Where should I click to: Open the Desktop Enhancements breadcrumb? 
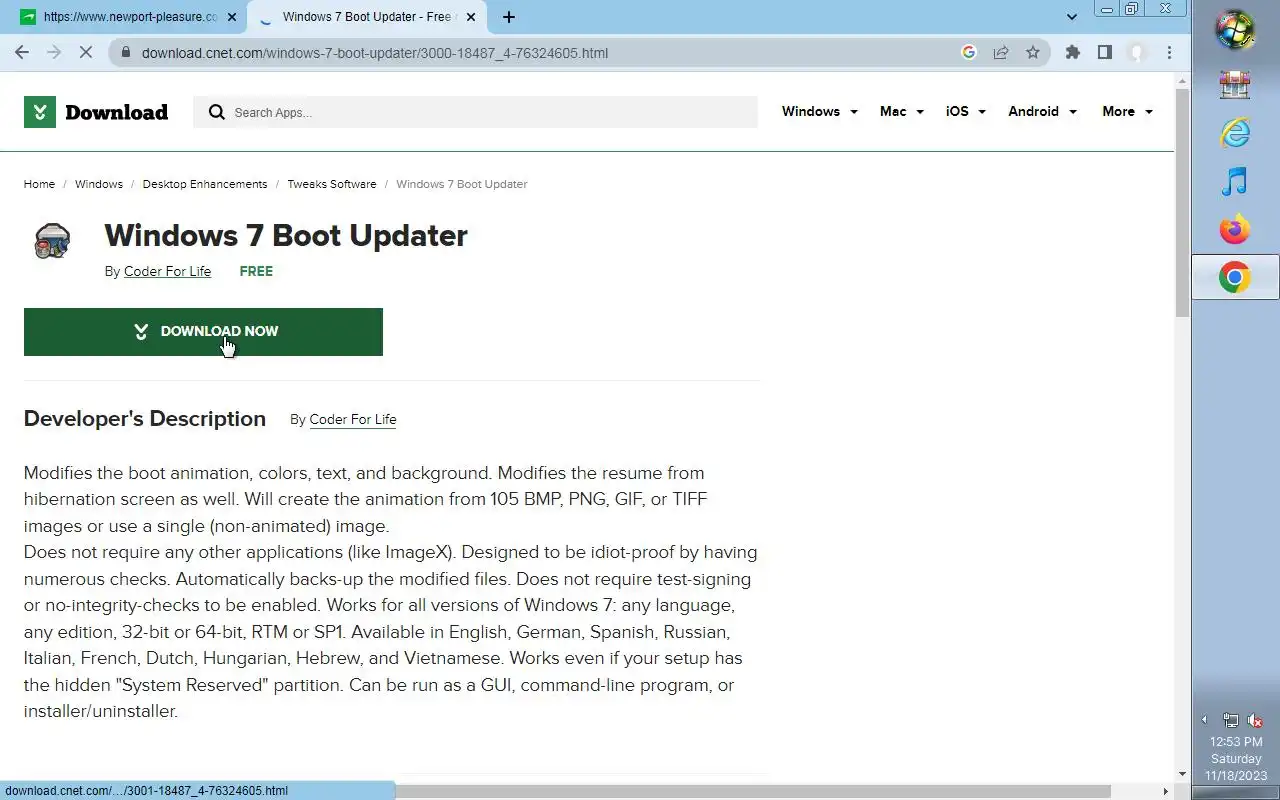[x=205, y=184]
